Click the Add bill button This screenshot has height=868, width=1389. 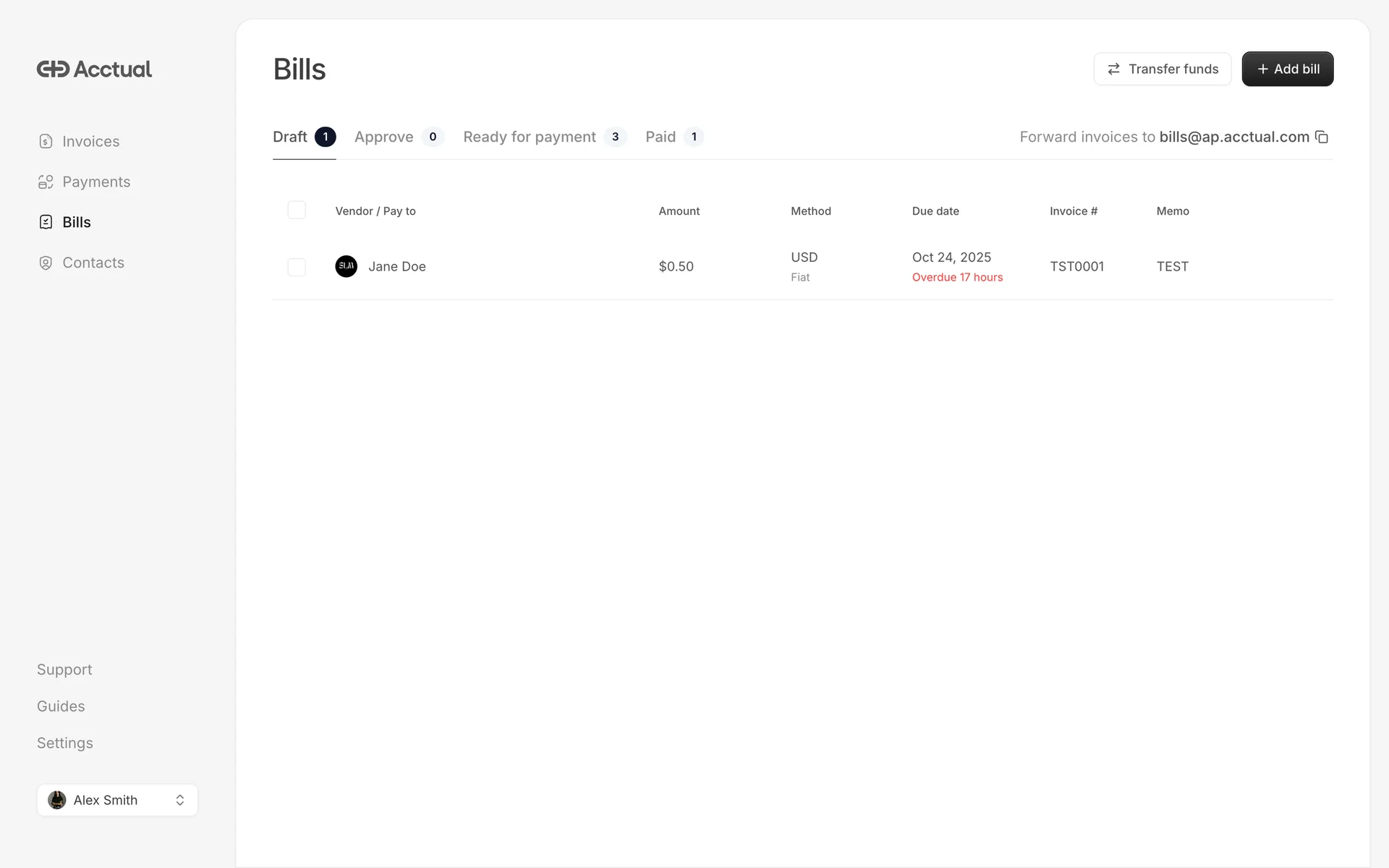(x=1287, y=69)
